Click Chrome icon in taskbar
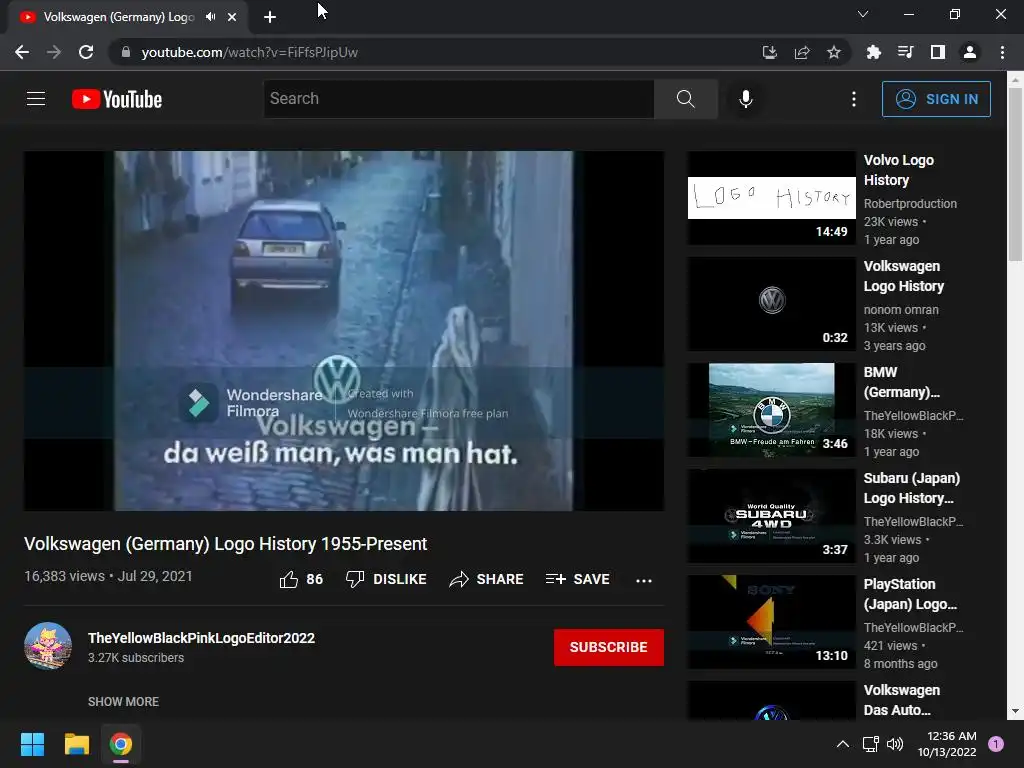 121,744
